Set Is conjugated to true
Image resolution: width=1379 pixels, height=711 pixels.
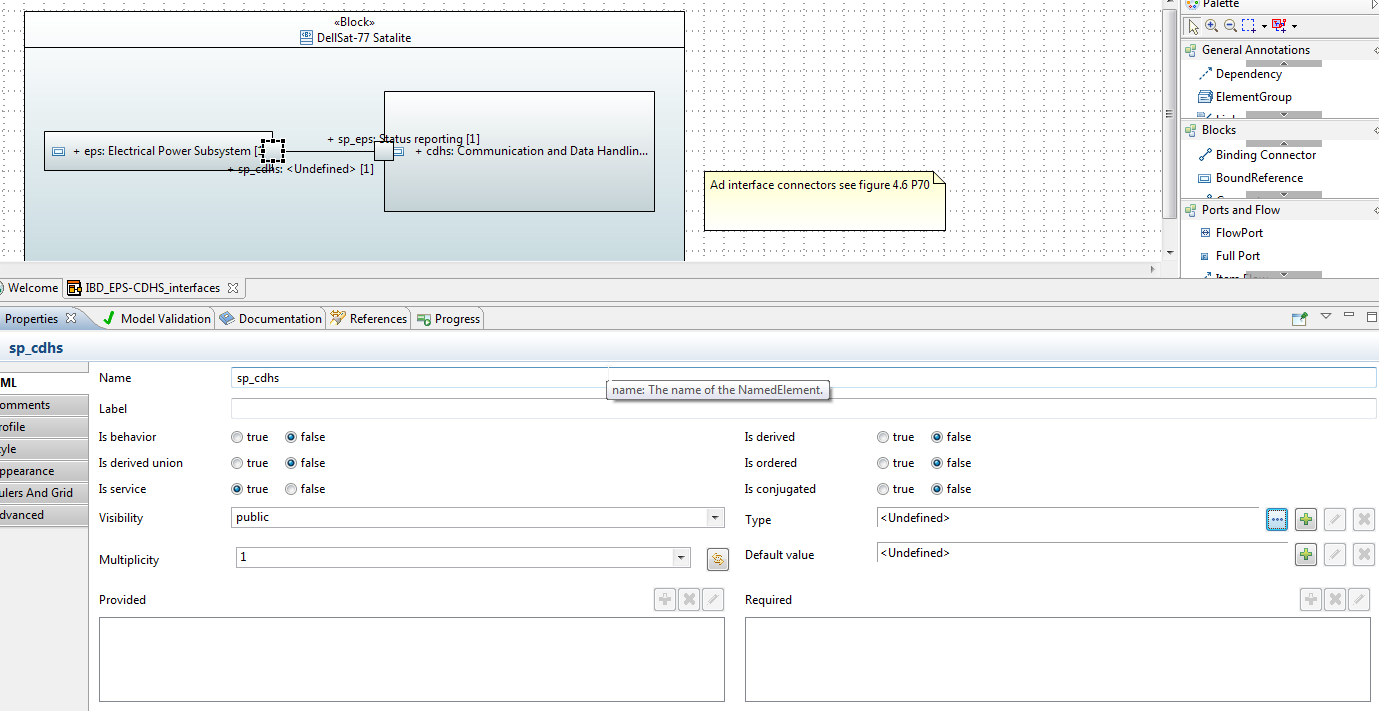pos(883,489)
